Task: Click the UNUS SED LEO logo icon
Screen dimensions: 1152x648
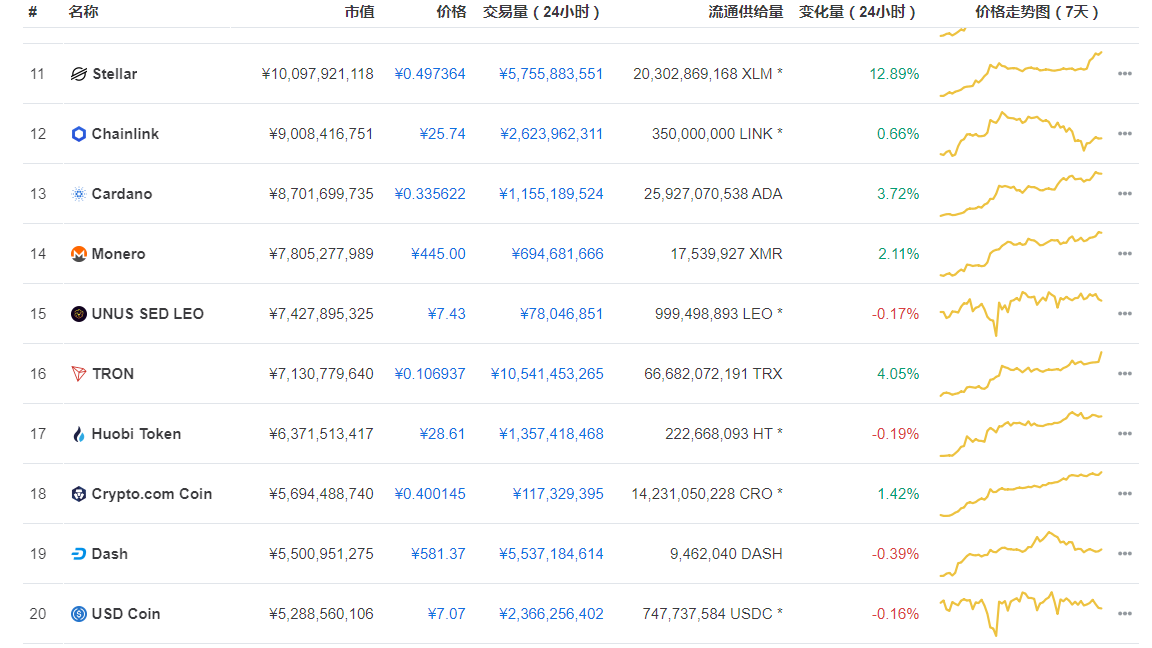Action: (x=79, y=314)
